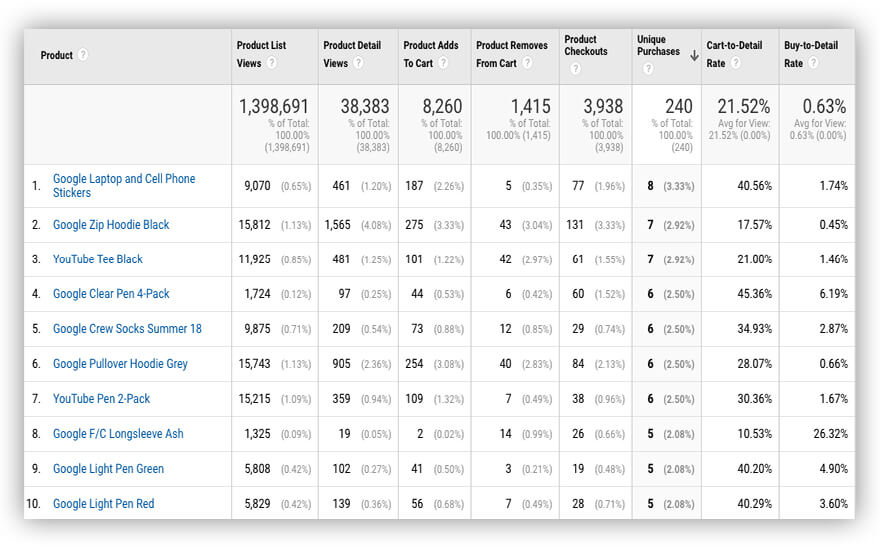Click the help icon for Product Adds To Cart
The height and width of the screenshot is (548, 880).
pos(443,63)
